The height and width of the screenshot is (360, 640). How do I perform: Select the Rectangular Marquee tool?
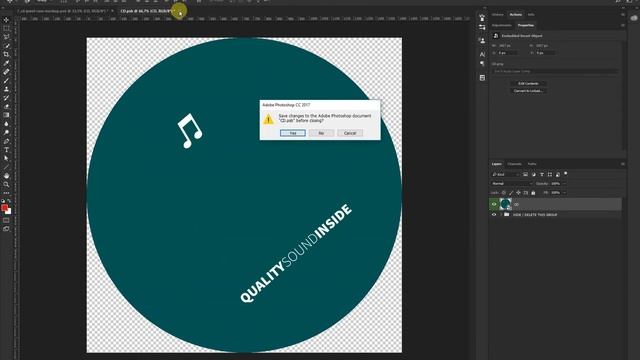[6, 29]
